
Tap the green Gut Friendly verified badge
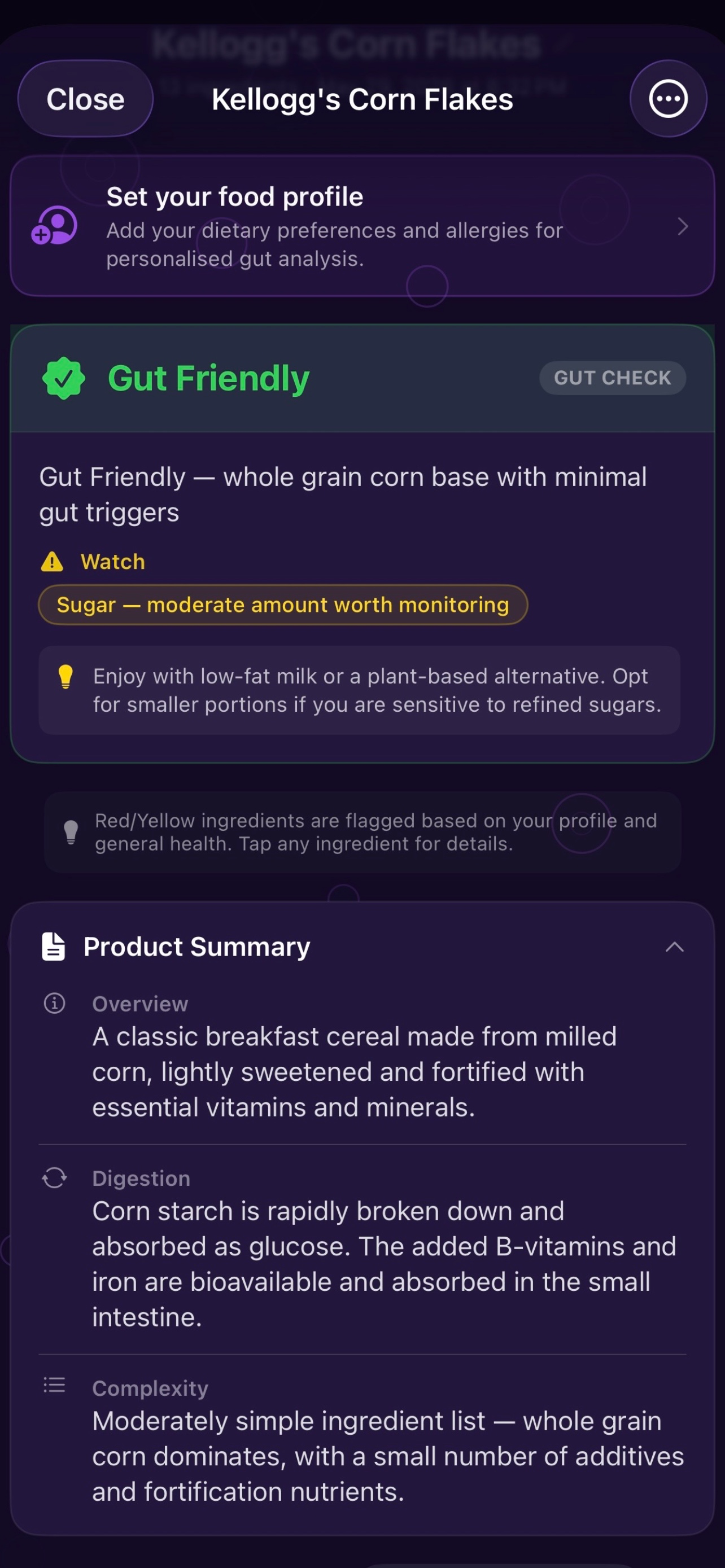(x=63, y=378)
